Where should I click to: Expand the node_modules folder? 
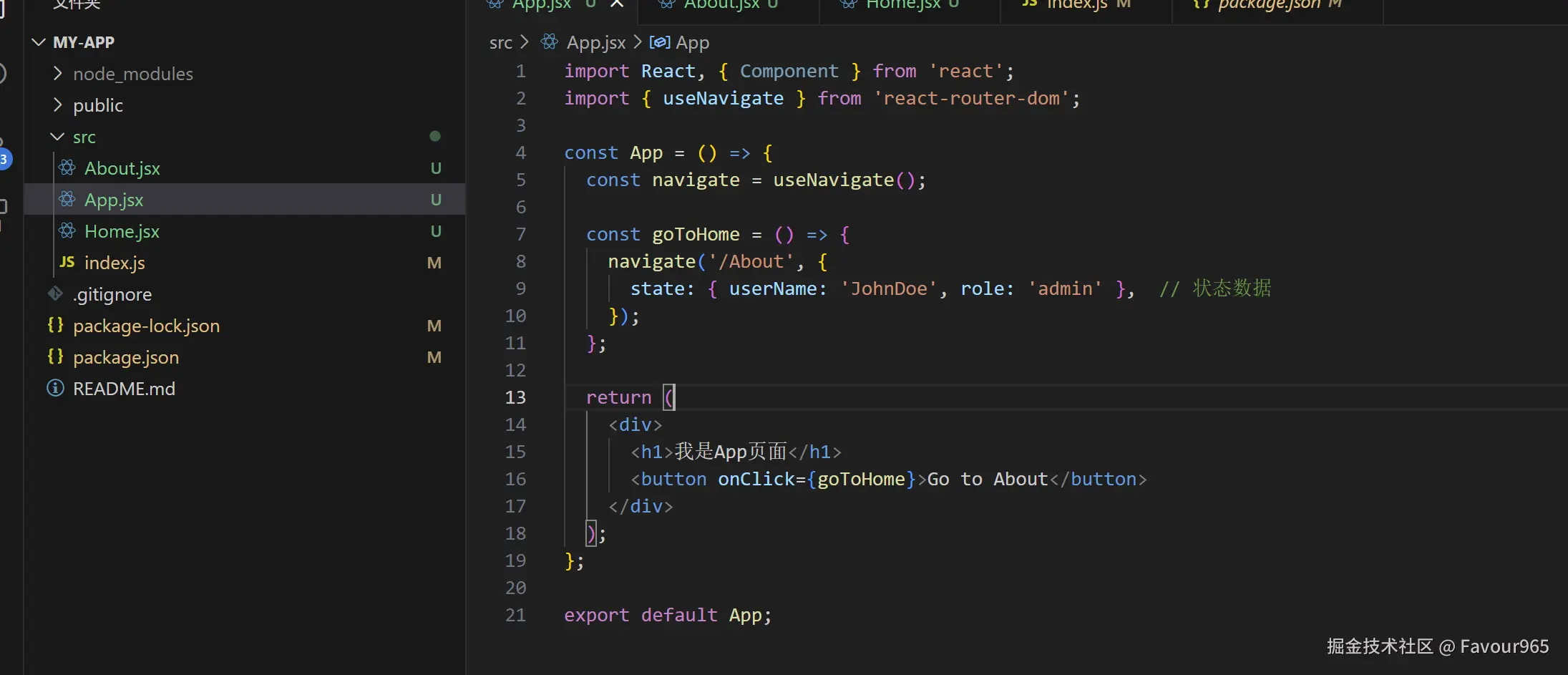(x=58, y=74)
